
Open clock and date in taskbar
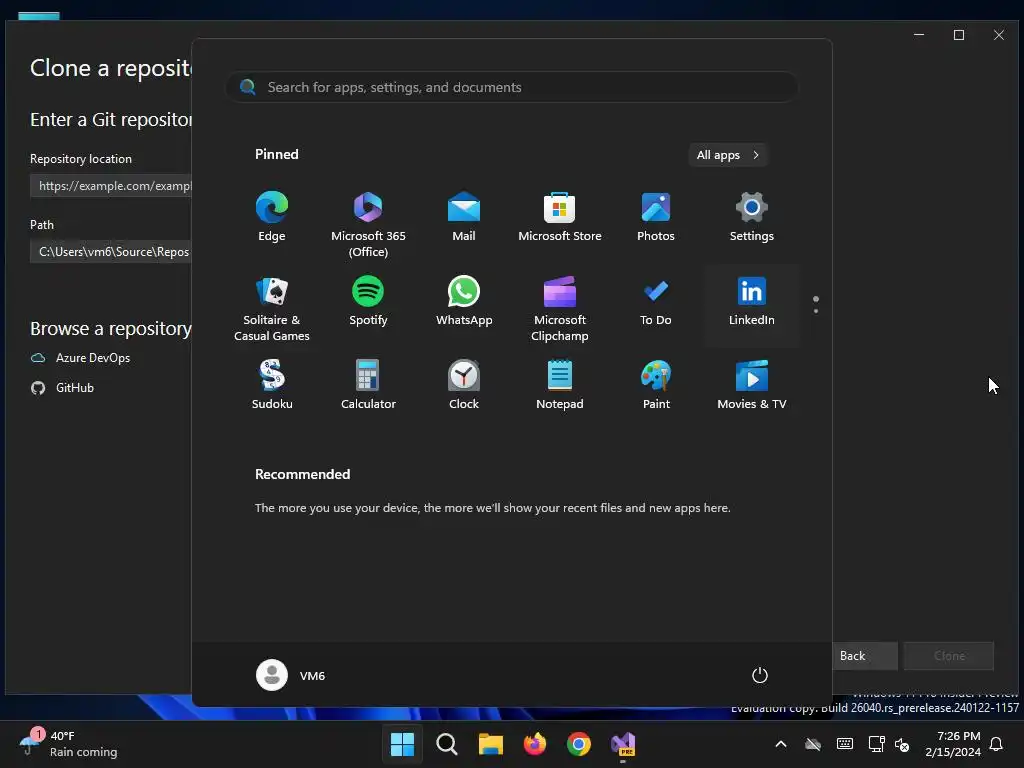pos(952,744)
